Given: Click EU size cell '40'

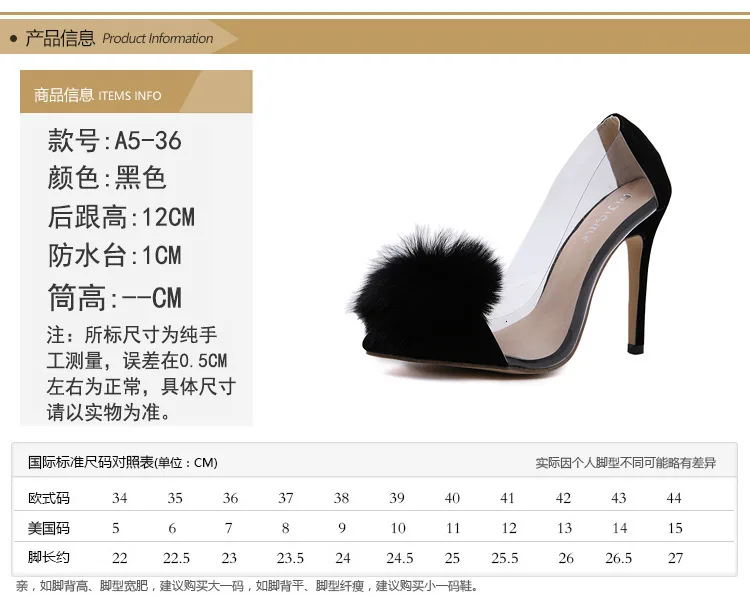Looking at the screenshot, I should coord(452,498).
